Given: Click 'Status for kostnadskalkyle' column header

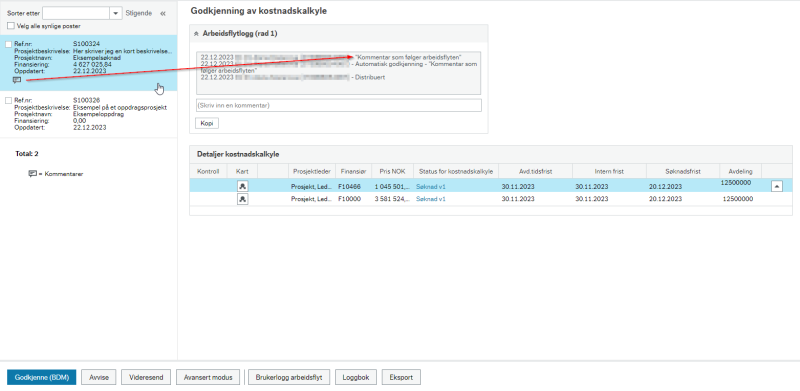Looking at the screenshot, I should point(456,172).
